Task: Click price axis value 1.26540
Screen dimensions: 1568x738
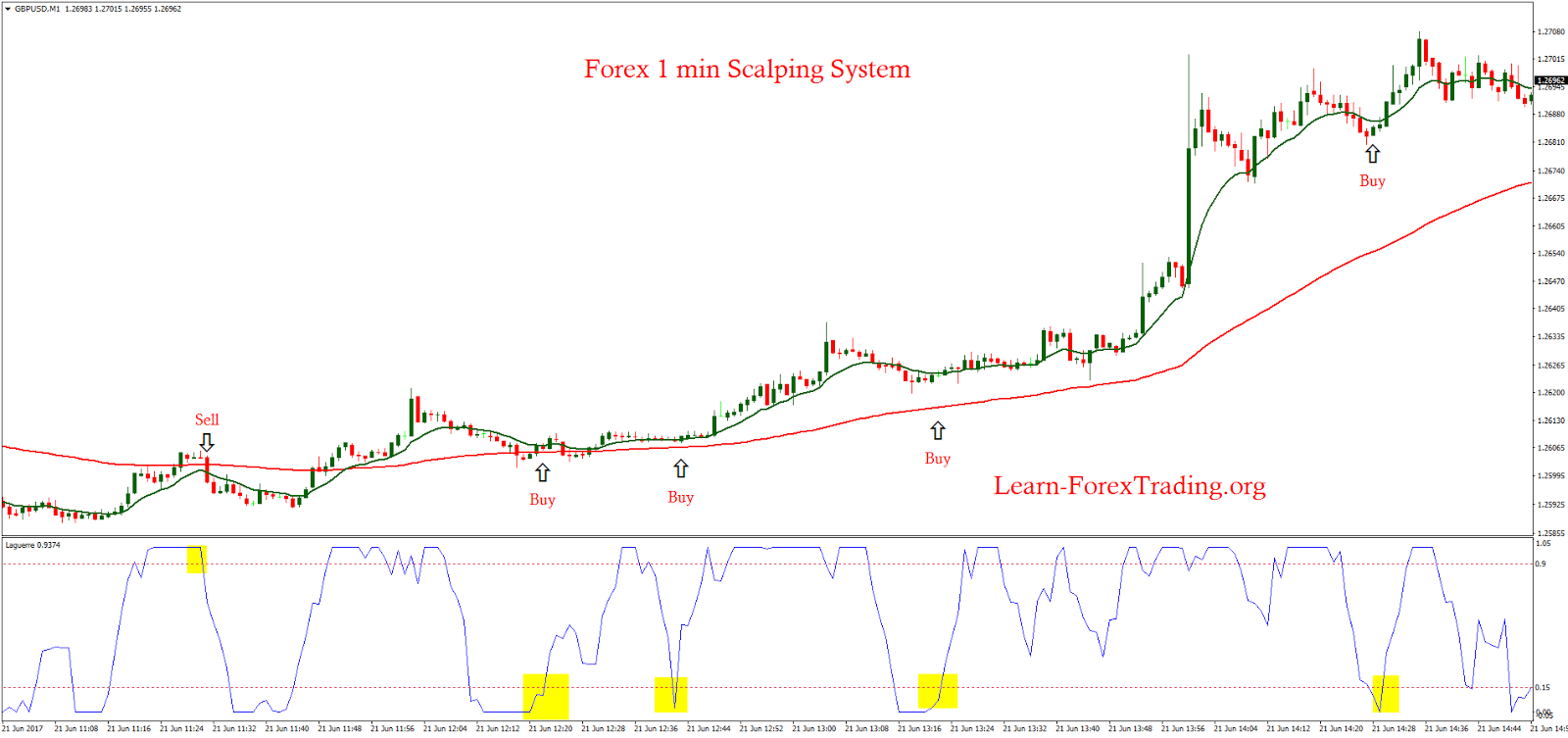Action: pos(1550,254)
